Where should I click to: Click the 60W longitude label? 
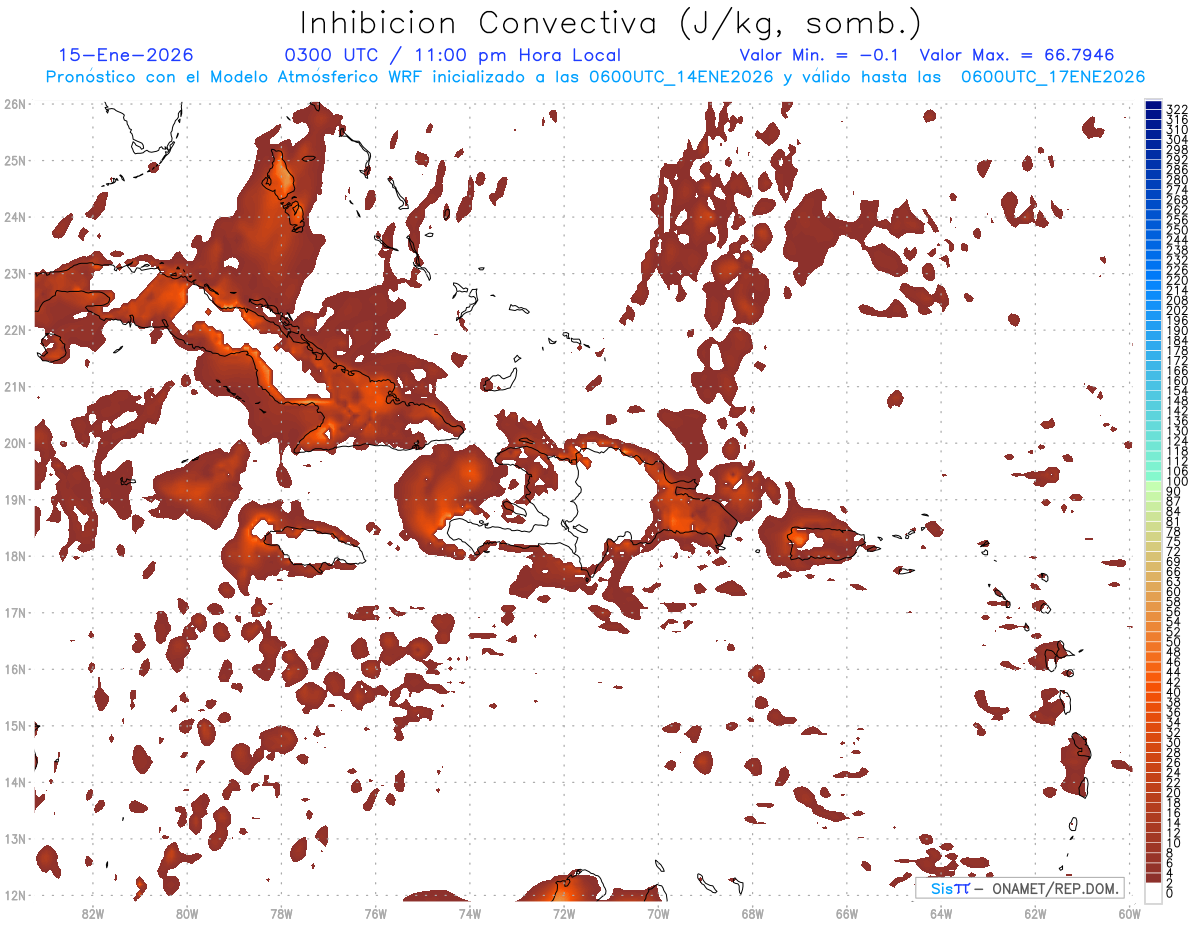pyautogui.click(x=1130, y=913)
